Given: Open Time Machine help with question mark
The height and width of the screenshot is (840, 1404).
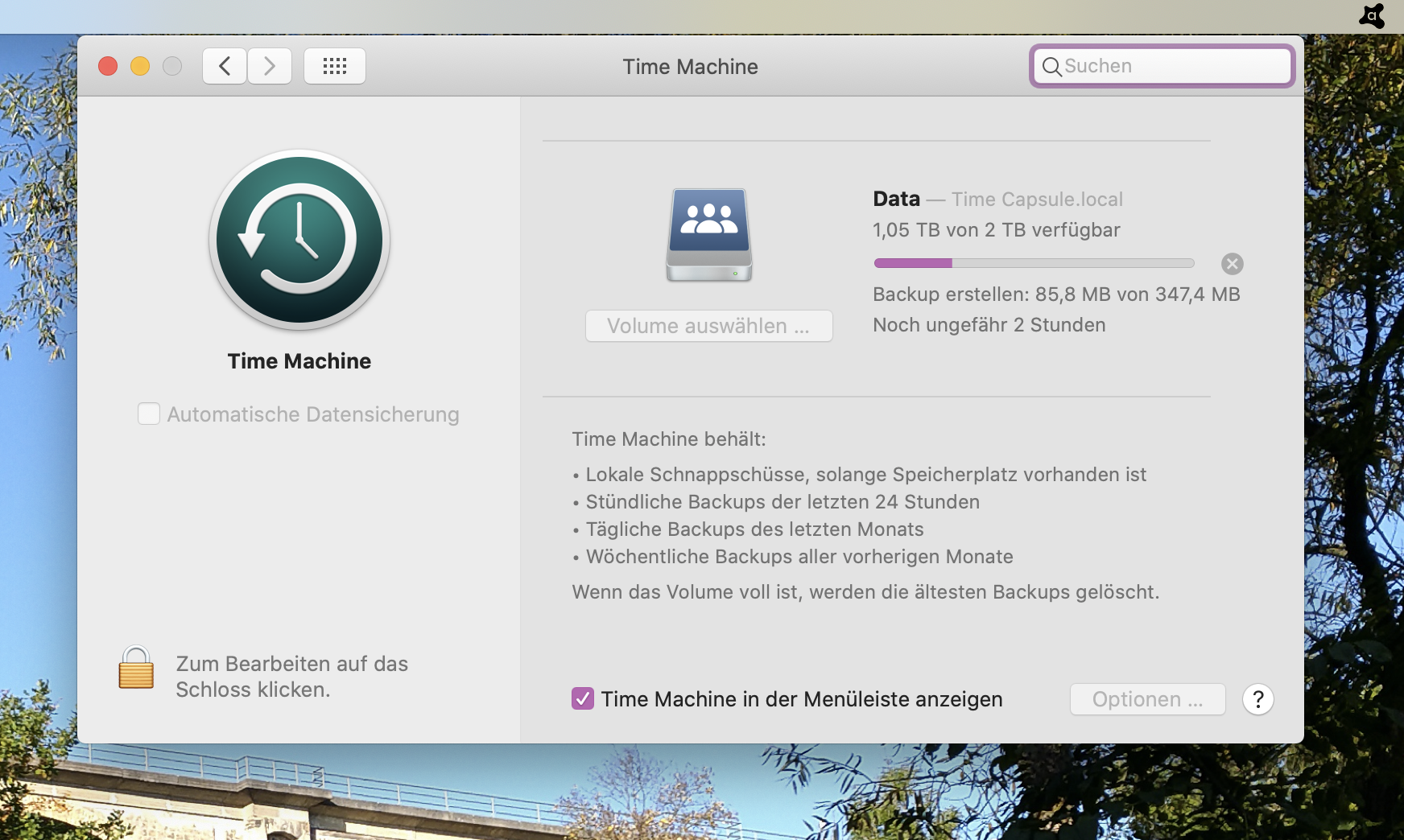Looking at the screenshot, I should (1258, 699).
